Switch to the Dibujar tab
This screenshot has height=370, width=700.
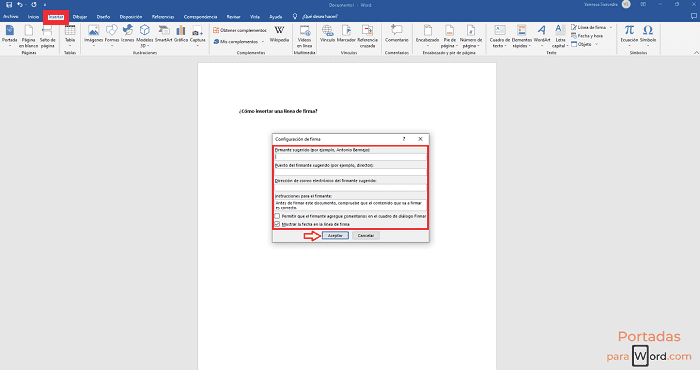[80, 17]
